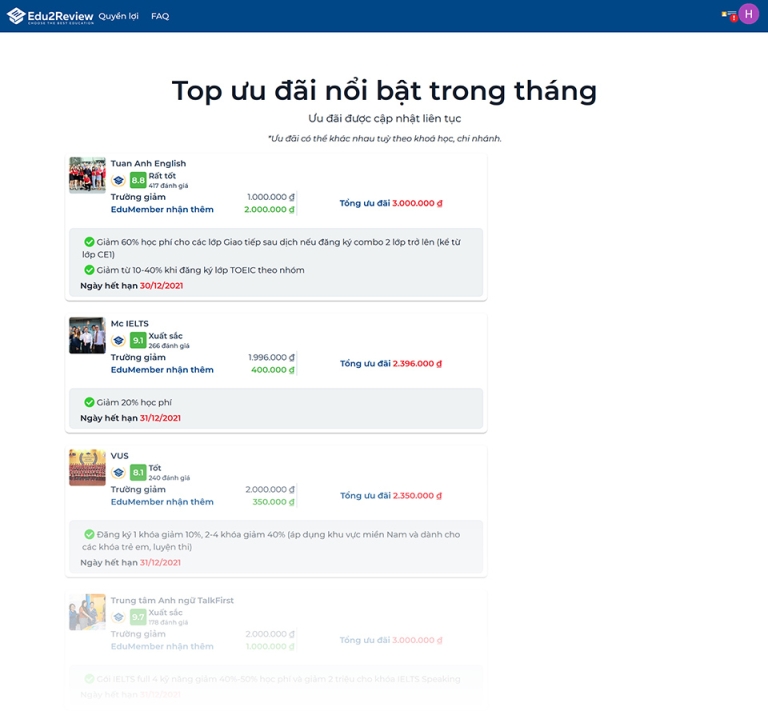The image size is (768, 711).
Task: Click the notification flag icon beside the avatar
Action: click(x=729, y=16)
